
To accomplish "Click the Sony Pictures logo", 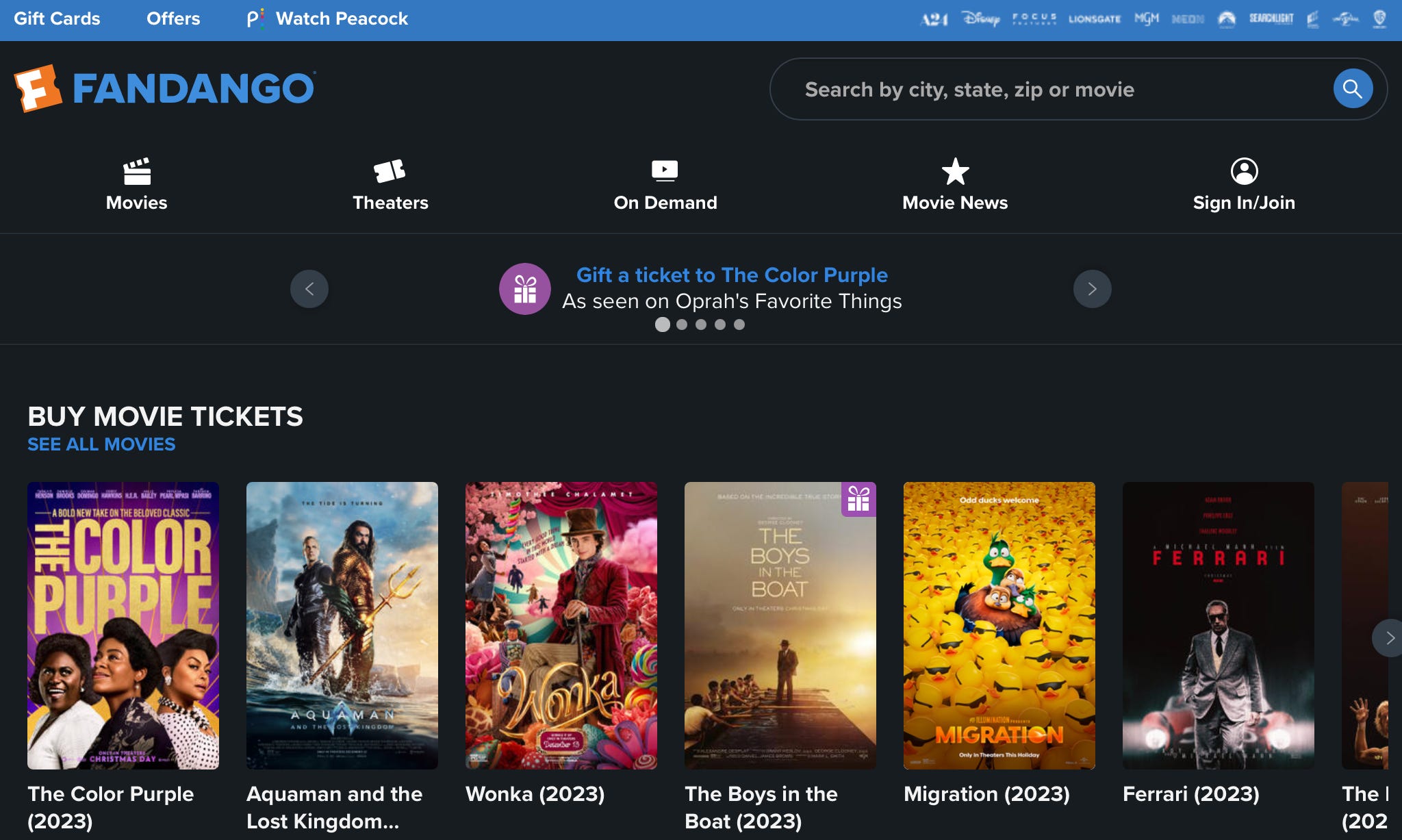I will [x=1312, y=19].
